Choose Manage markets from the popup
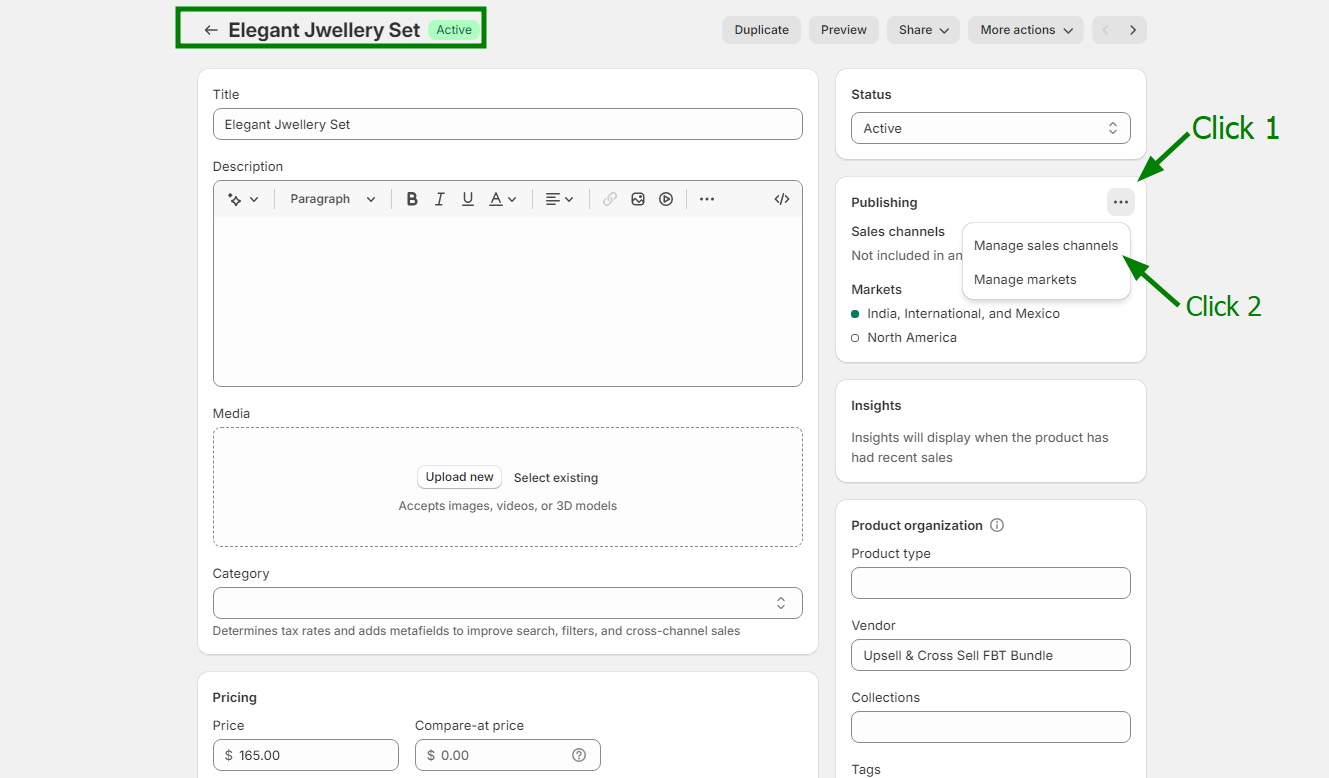This screenshot has width=1329, height=778. click(x=1025, y=280)
